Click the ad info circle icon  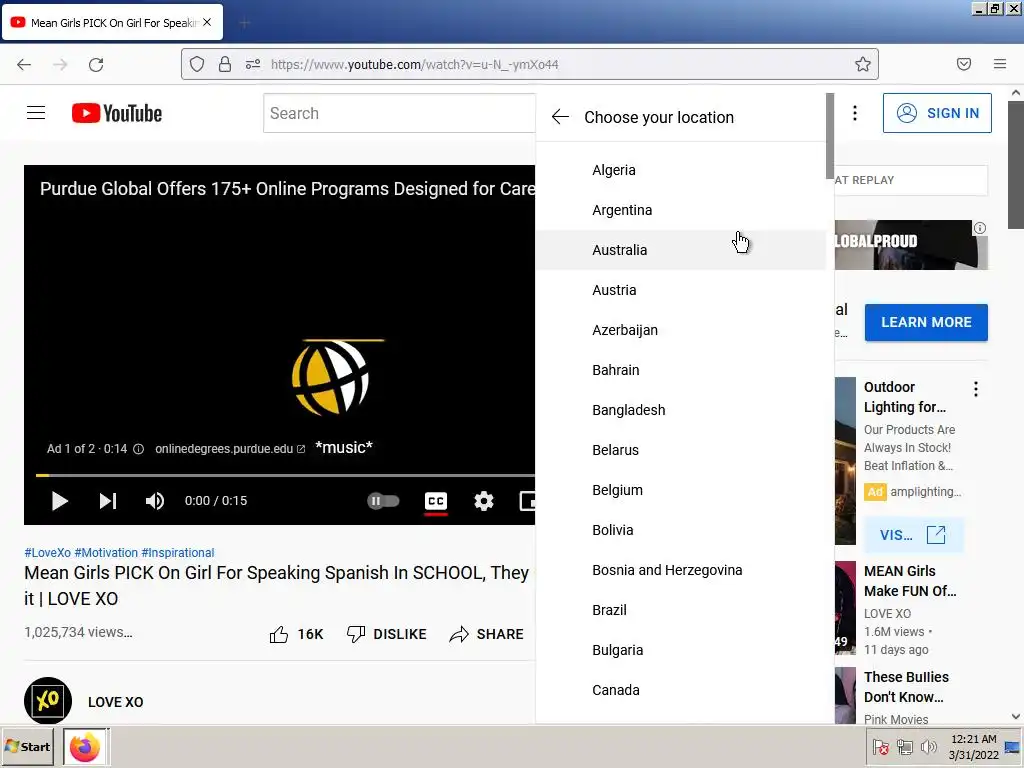coord(138,449)
